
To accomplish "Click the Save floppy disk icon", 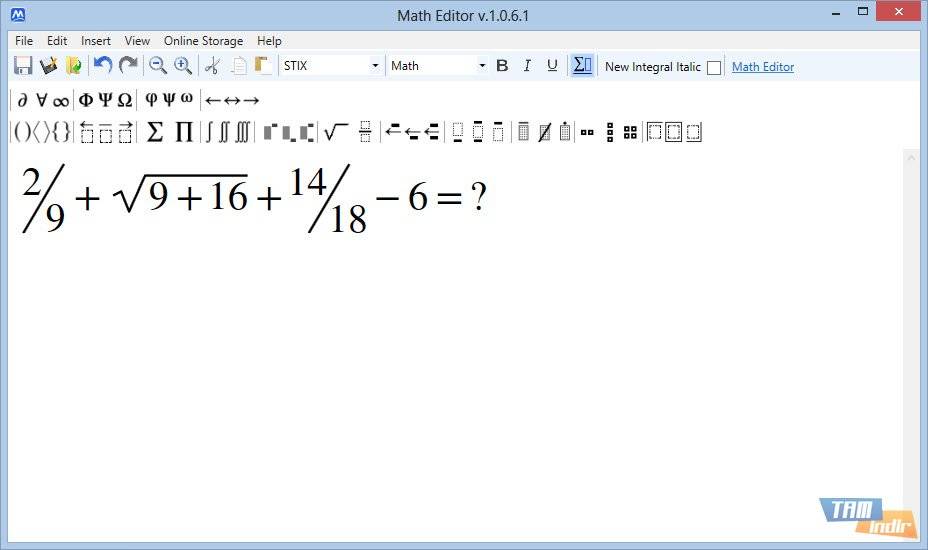I will coord(23,66).
